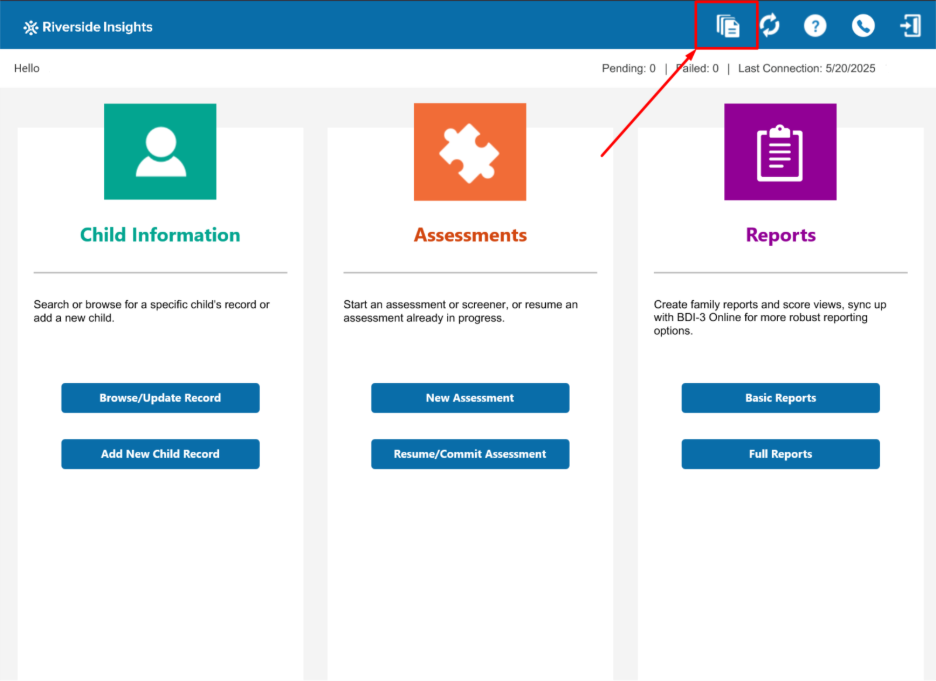Click the Assessments heading
This screenshot has height=681, width=936.
click(470, 235)
